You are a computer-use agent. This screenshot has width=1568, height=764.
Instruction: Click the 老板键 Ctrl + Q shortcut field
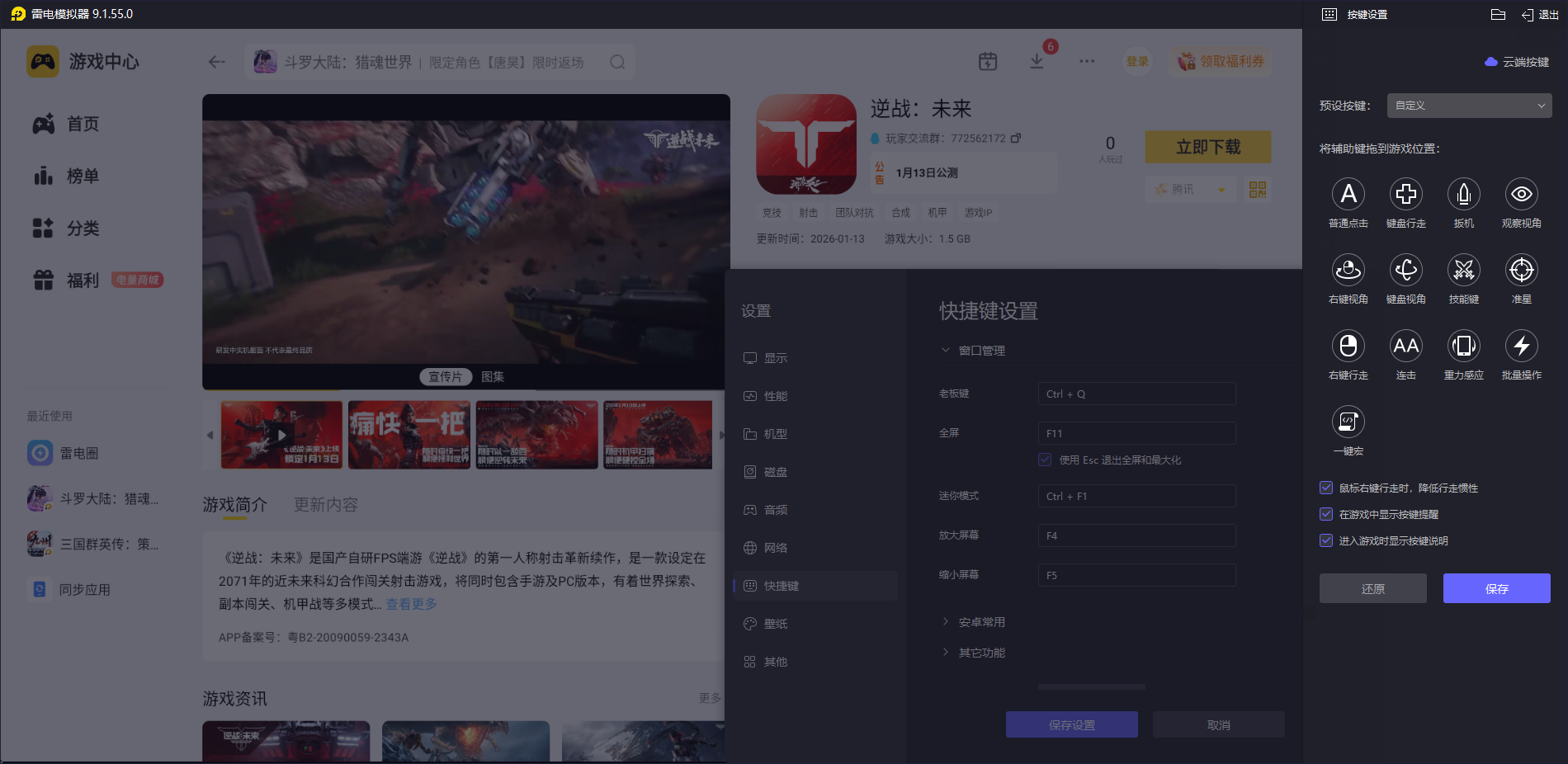coord(1136,394)
